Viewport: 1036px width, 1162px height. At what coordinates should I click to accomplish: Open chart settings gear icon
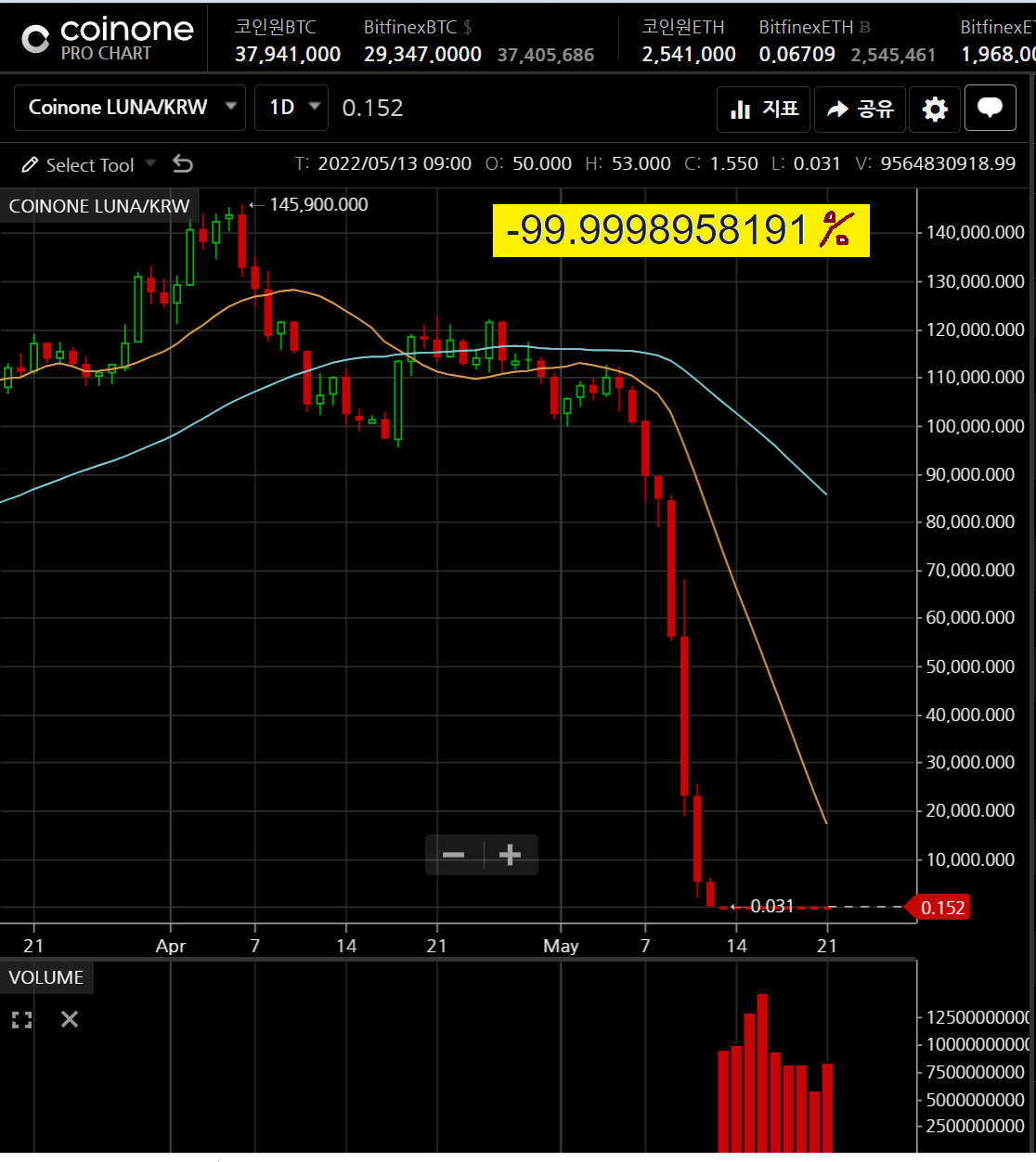[935, 110]
